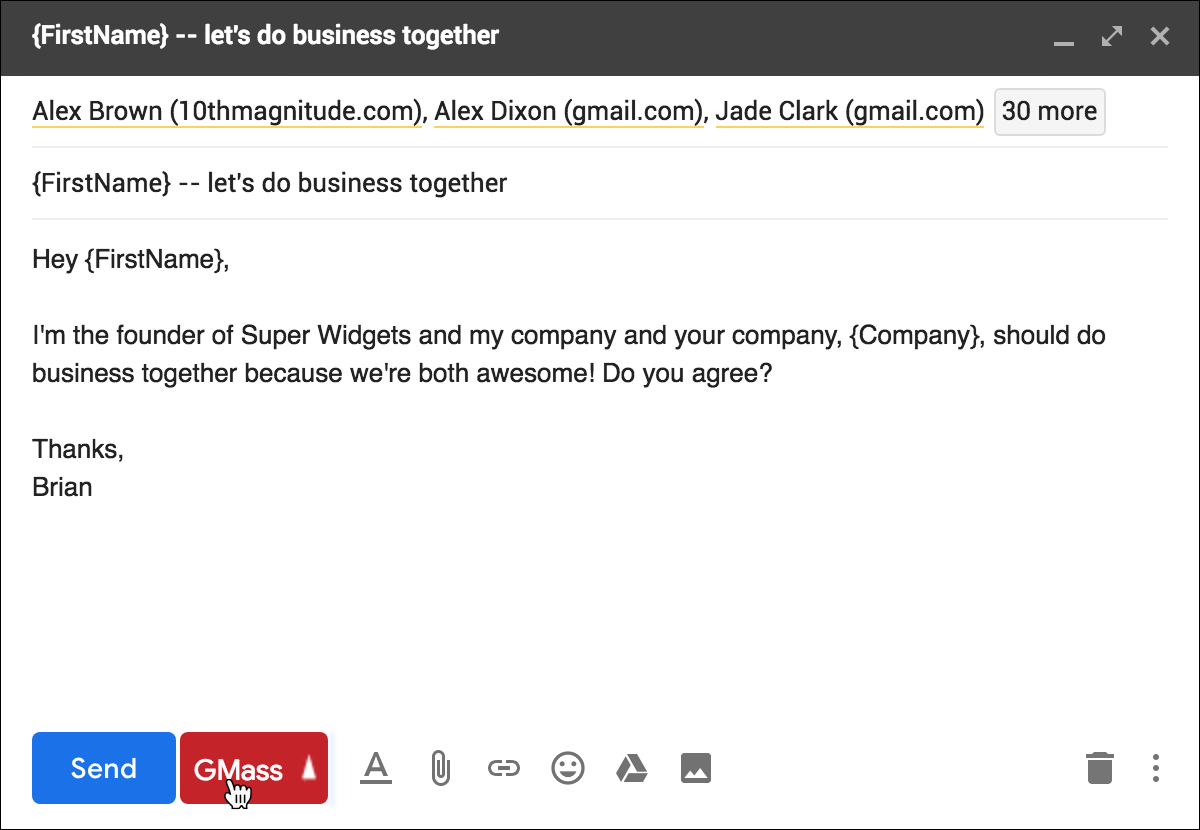Screen dimensions: 1200x830
Task: Select the Alex Brown recipient chip
Action: click(x=227, y=111)
